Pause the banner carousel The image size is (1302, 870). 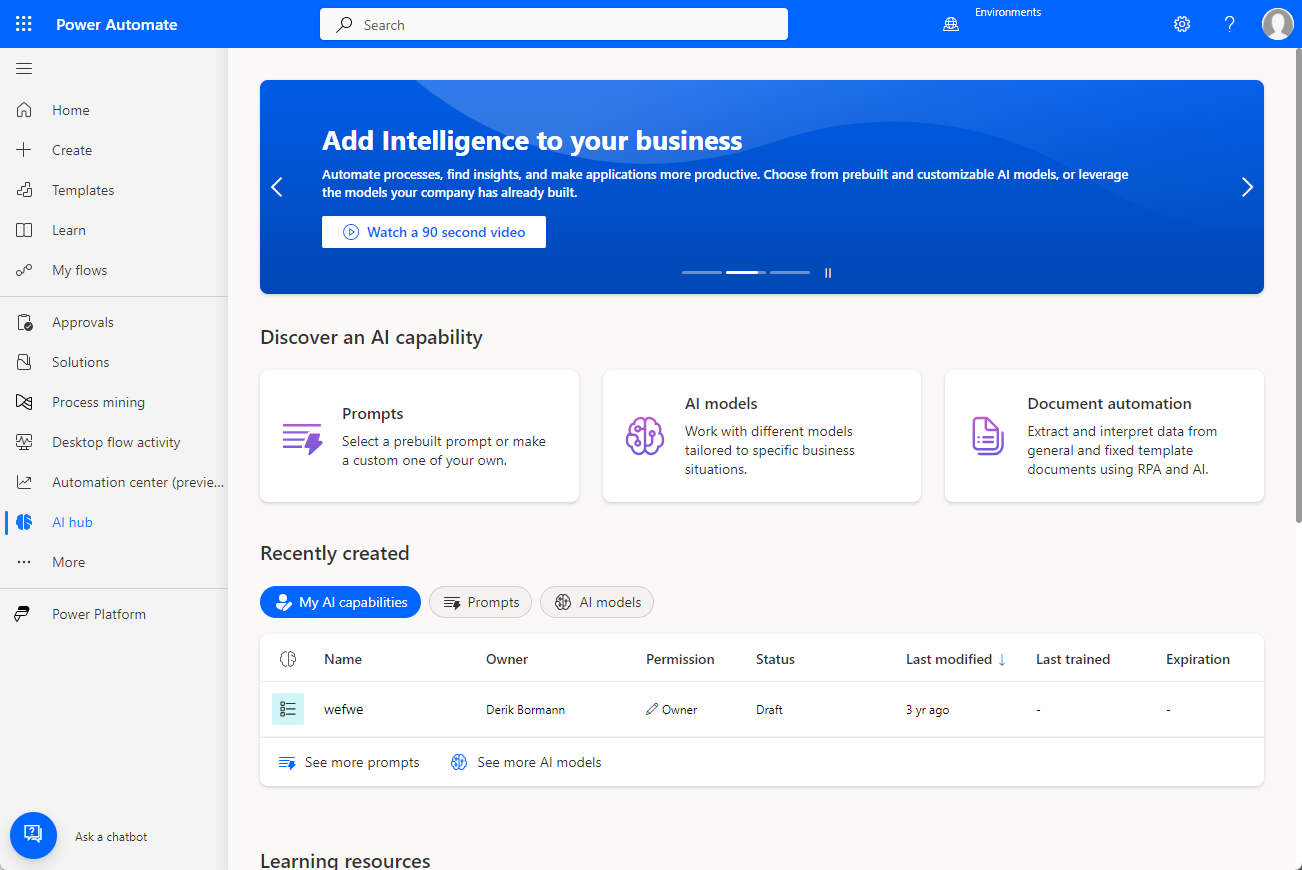tap(828, 272)
